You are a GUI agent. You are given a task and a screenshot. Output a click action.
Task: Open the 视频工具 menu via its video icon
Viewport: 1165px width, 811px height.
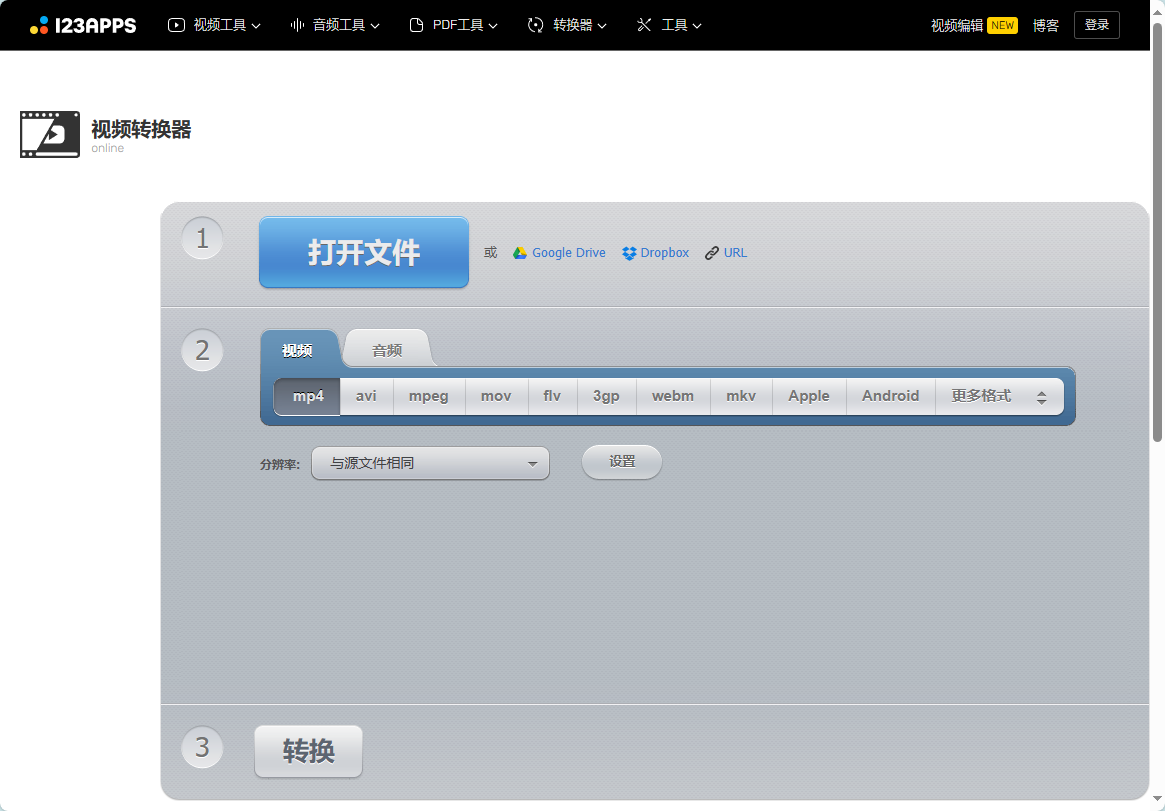177,25
